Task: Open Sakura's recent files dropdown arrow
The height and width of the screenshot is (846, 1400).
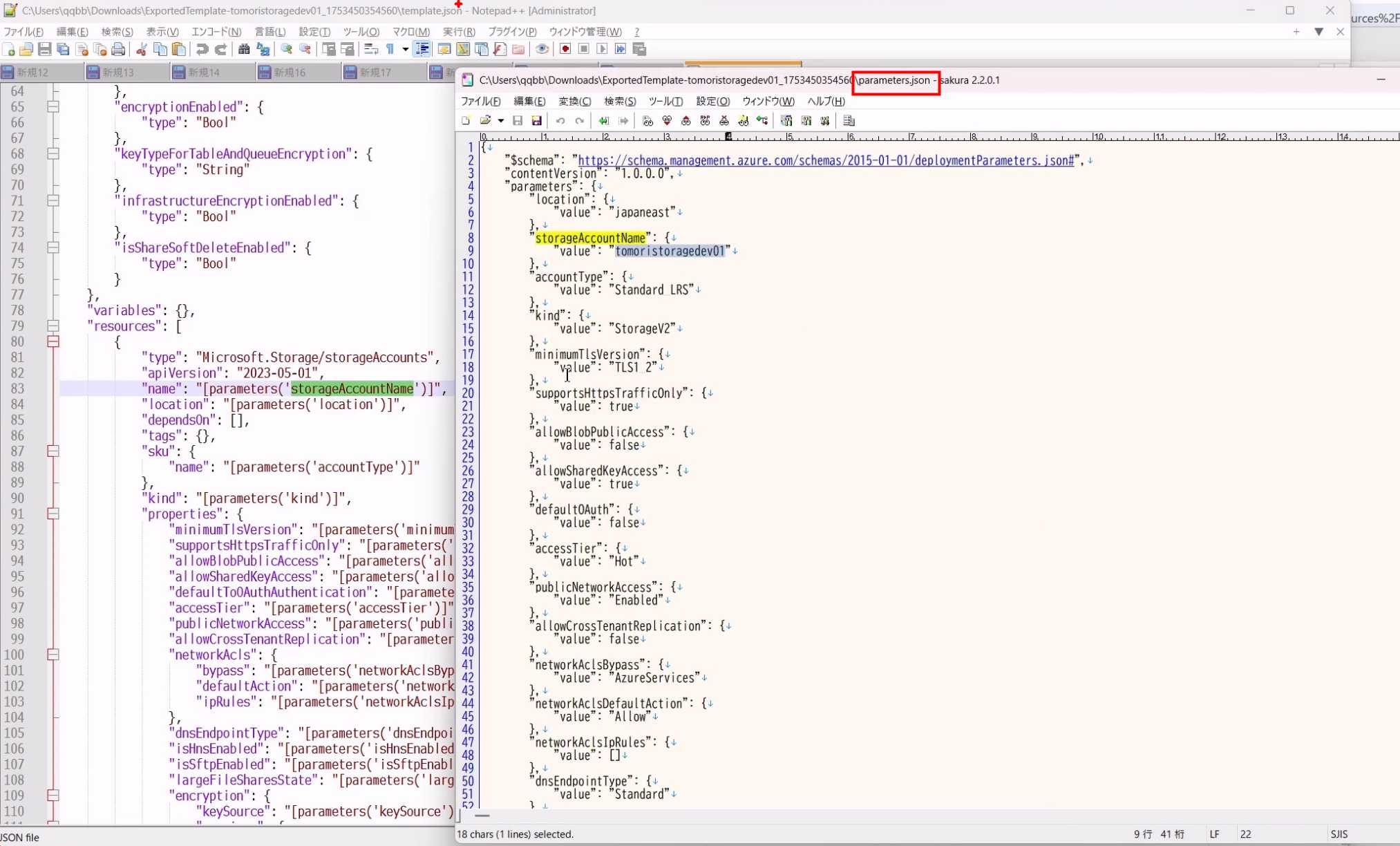Action: pyautogui.click(x=500, y=121)
